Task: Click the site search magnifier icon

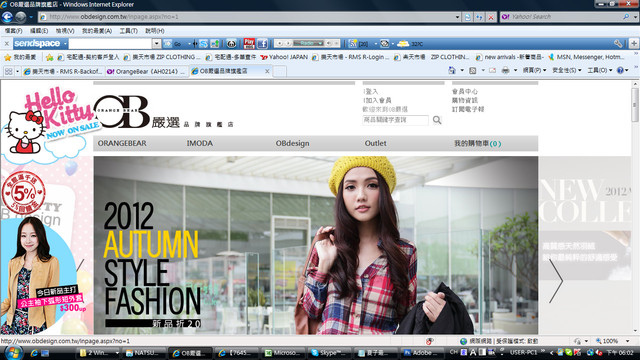Action: click(x=437, y=120)
